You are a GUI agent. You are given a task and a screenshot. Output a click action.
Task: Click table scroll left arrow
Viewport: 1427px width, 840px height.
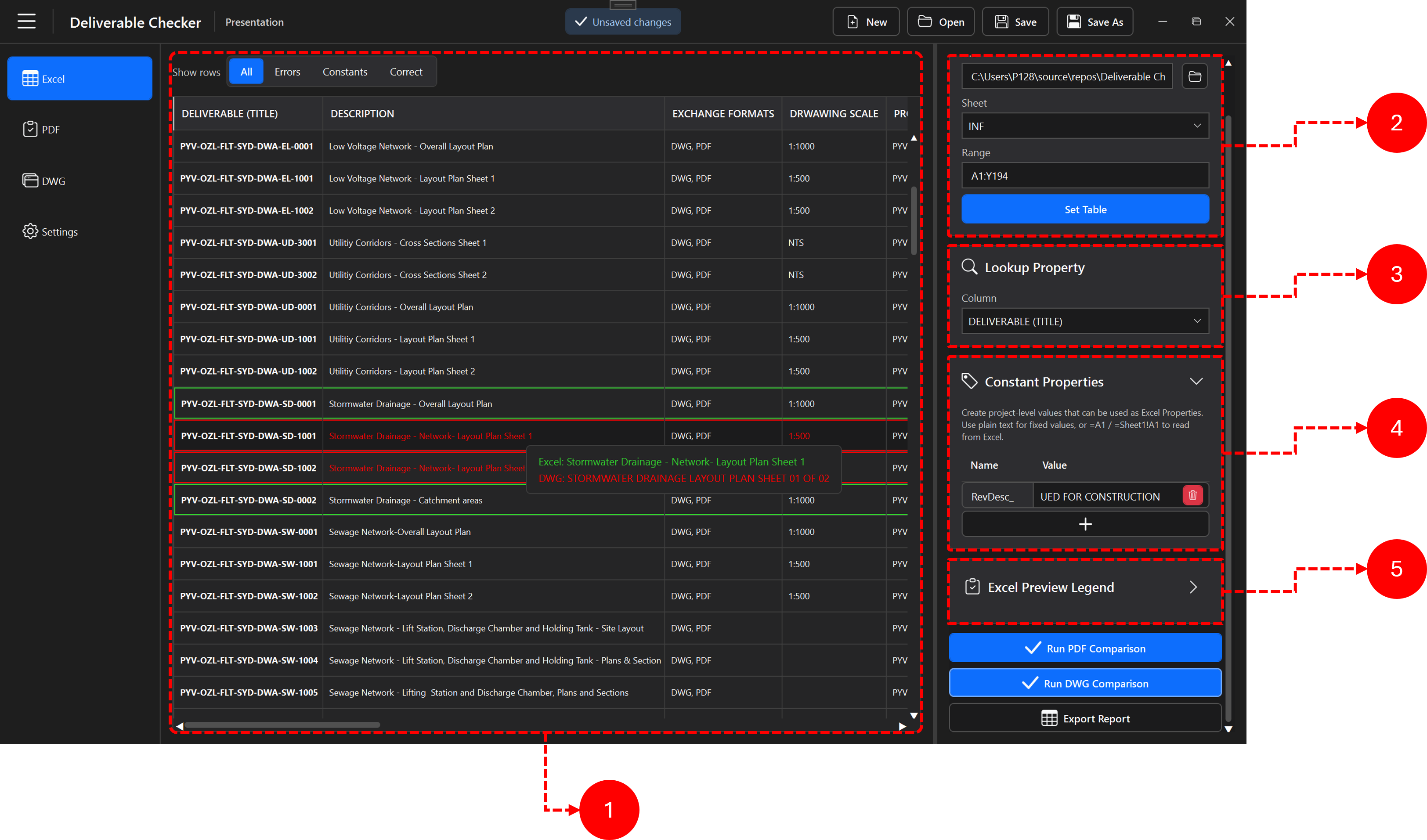click(180, 726)
